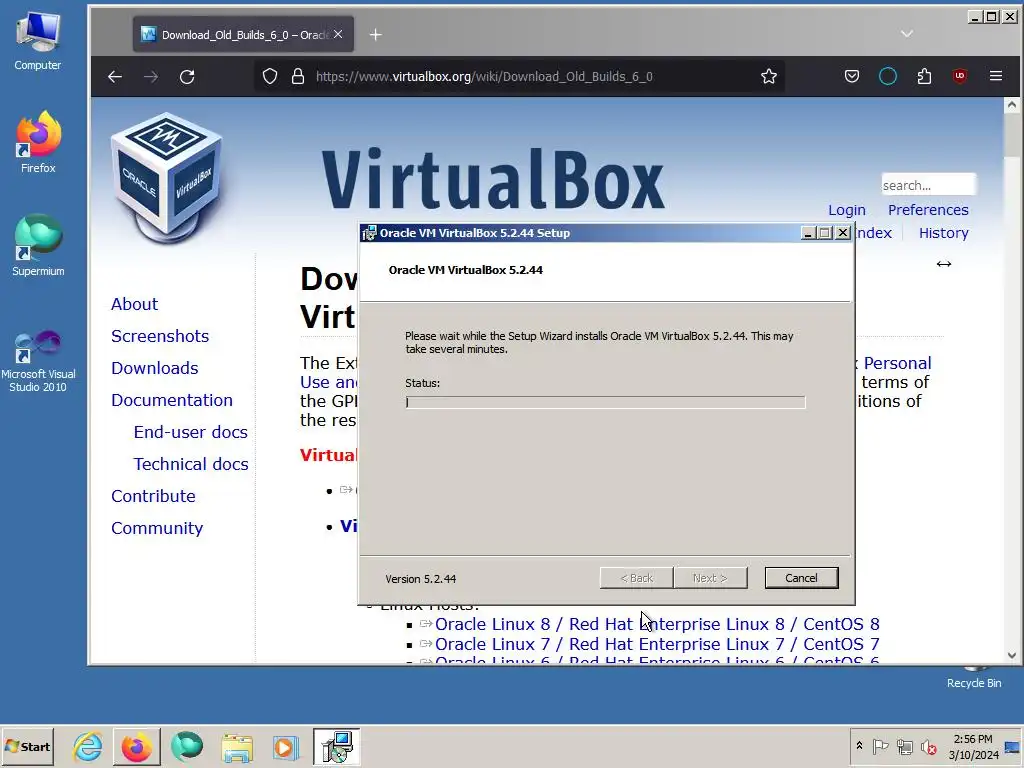Click page scrollbar up arrow
Viewport: 1024px width, 768px height.
1012,104
